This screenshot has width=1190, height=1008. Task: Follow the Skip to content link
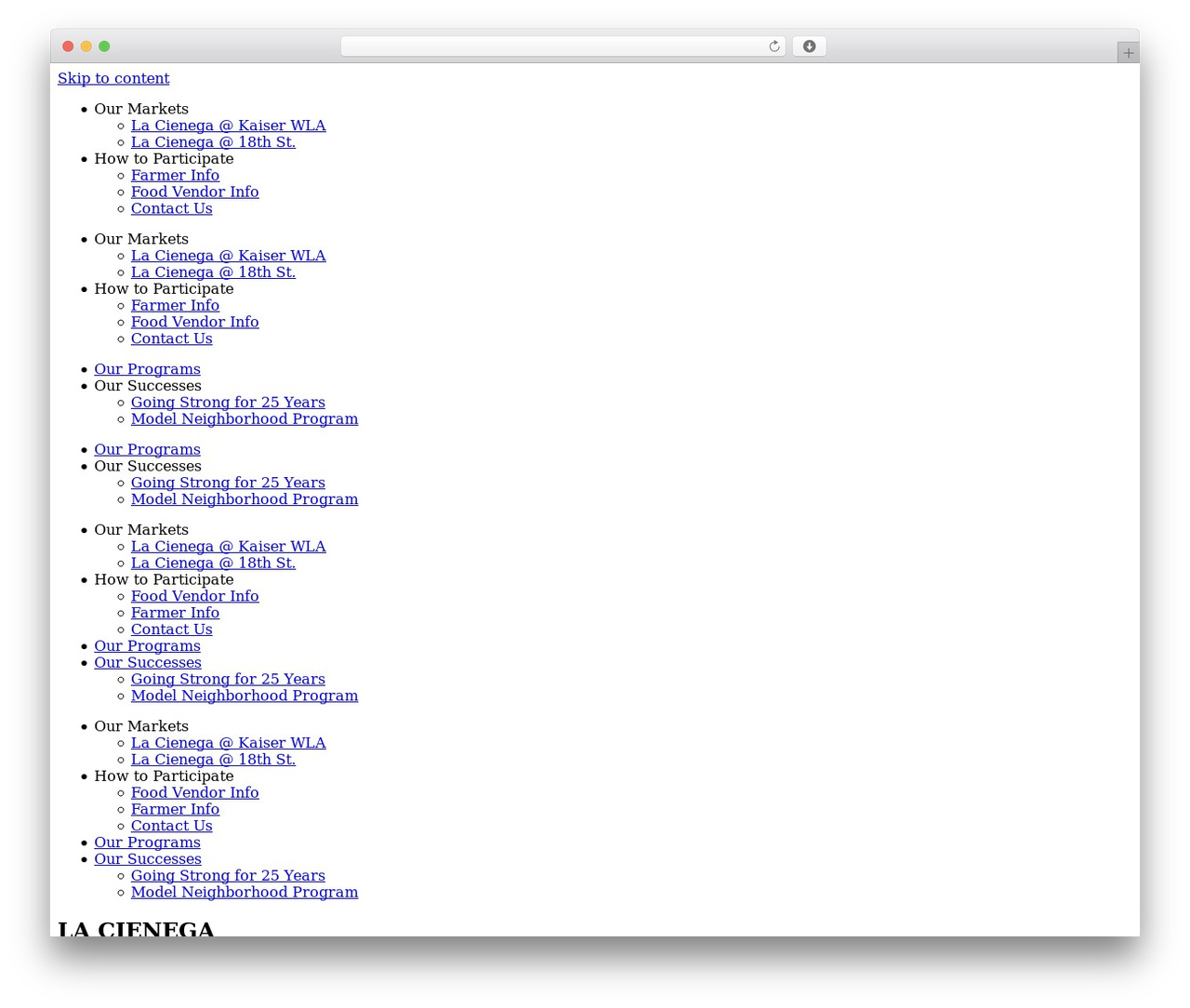tap(113, 78)
